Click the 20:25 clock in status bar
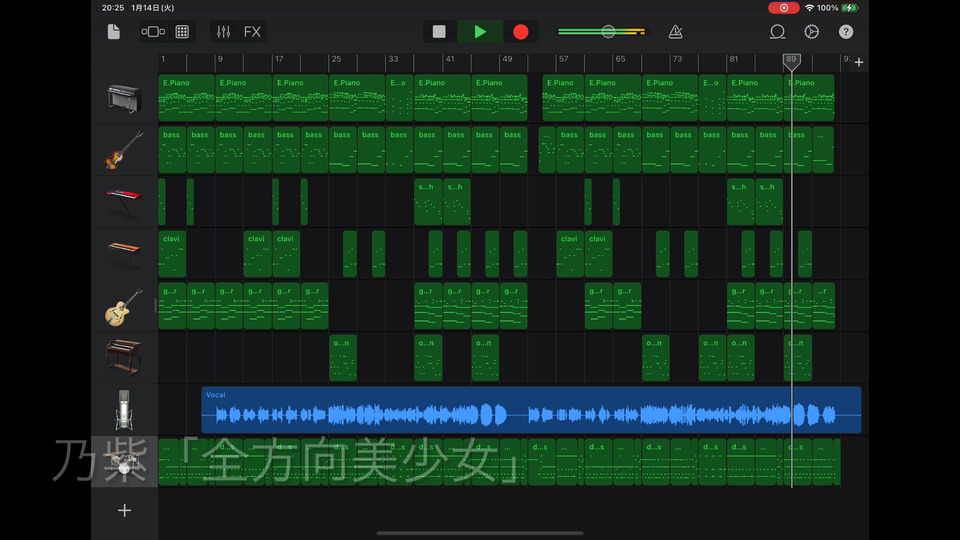 [113, 8]
